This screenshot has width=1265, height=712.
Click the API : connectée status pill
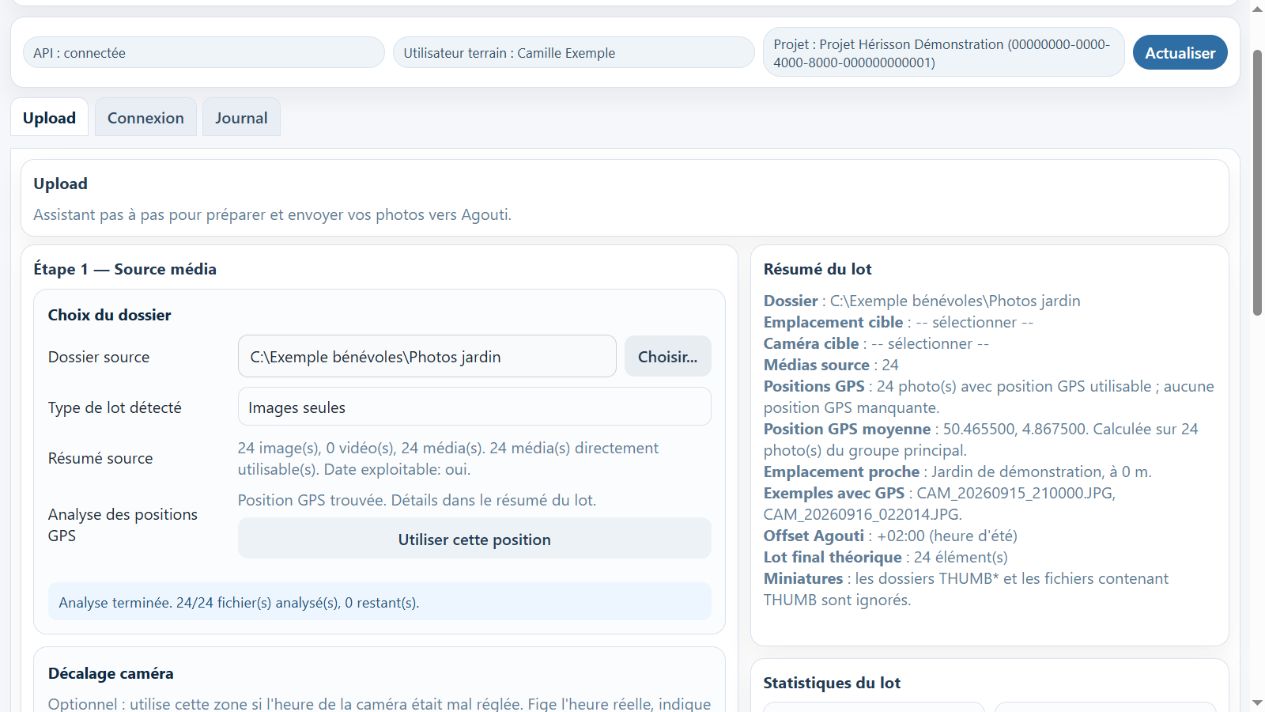203,53
